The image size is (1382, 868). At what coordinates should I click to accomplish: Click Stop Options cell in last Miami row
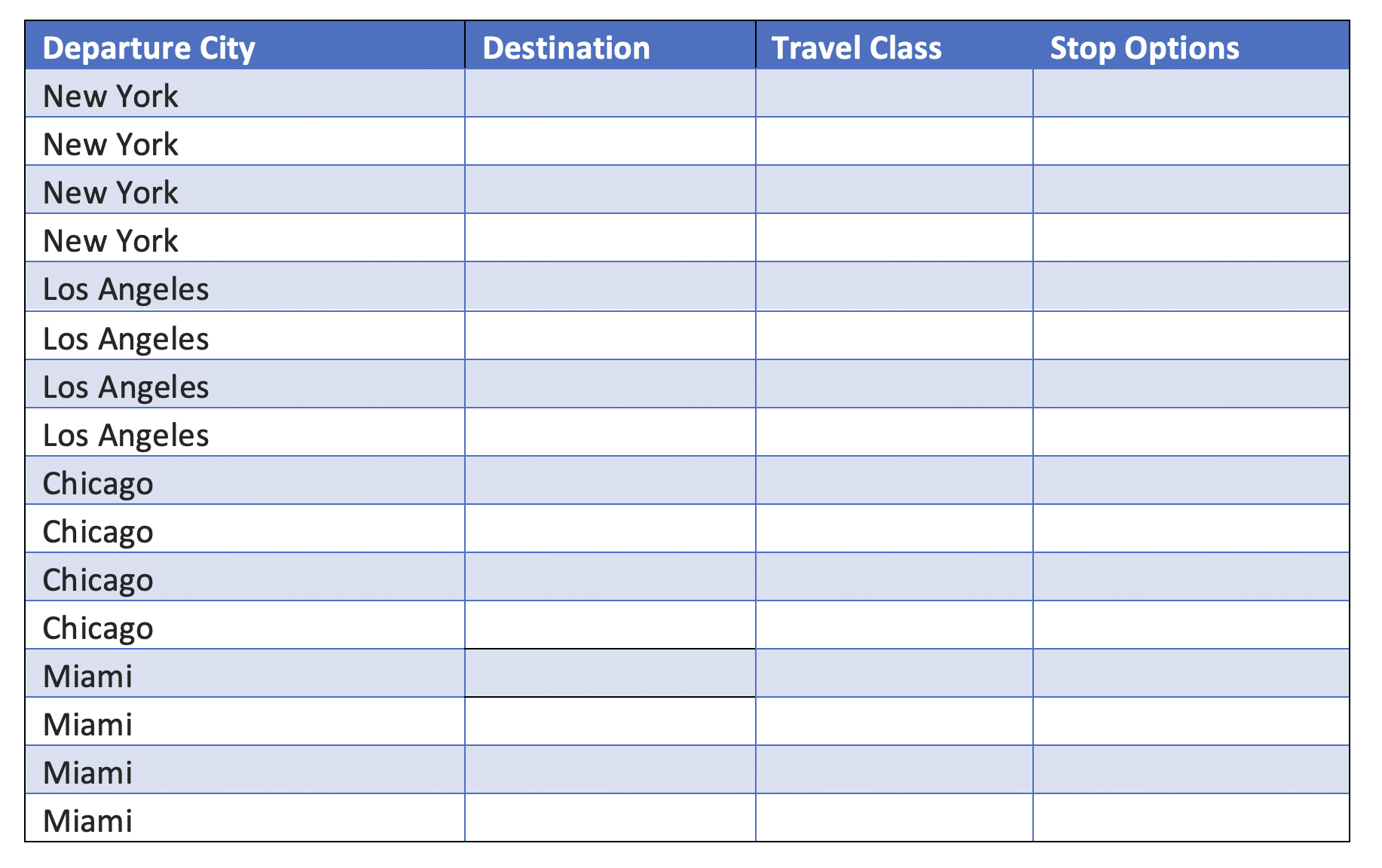[x=1191, y=818]
